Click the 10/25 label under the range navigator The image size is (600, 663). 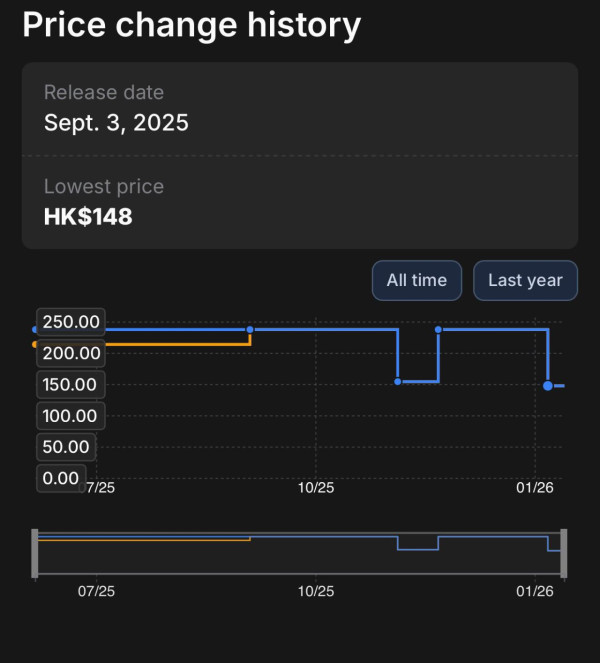[x=316, y=591]
